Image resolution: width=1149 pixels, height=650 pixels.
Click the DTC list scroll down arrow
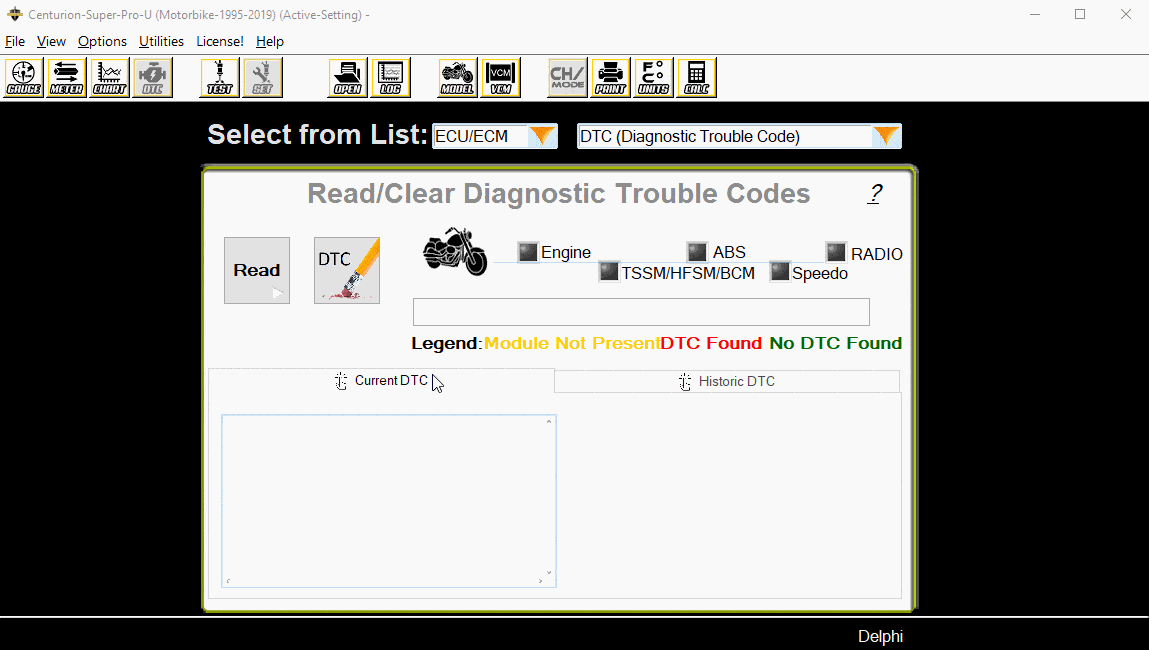[x=549, y=573]
